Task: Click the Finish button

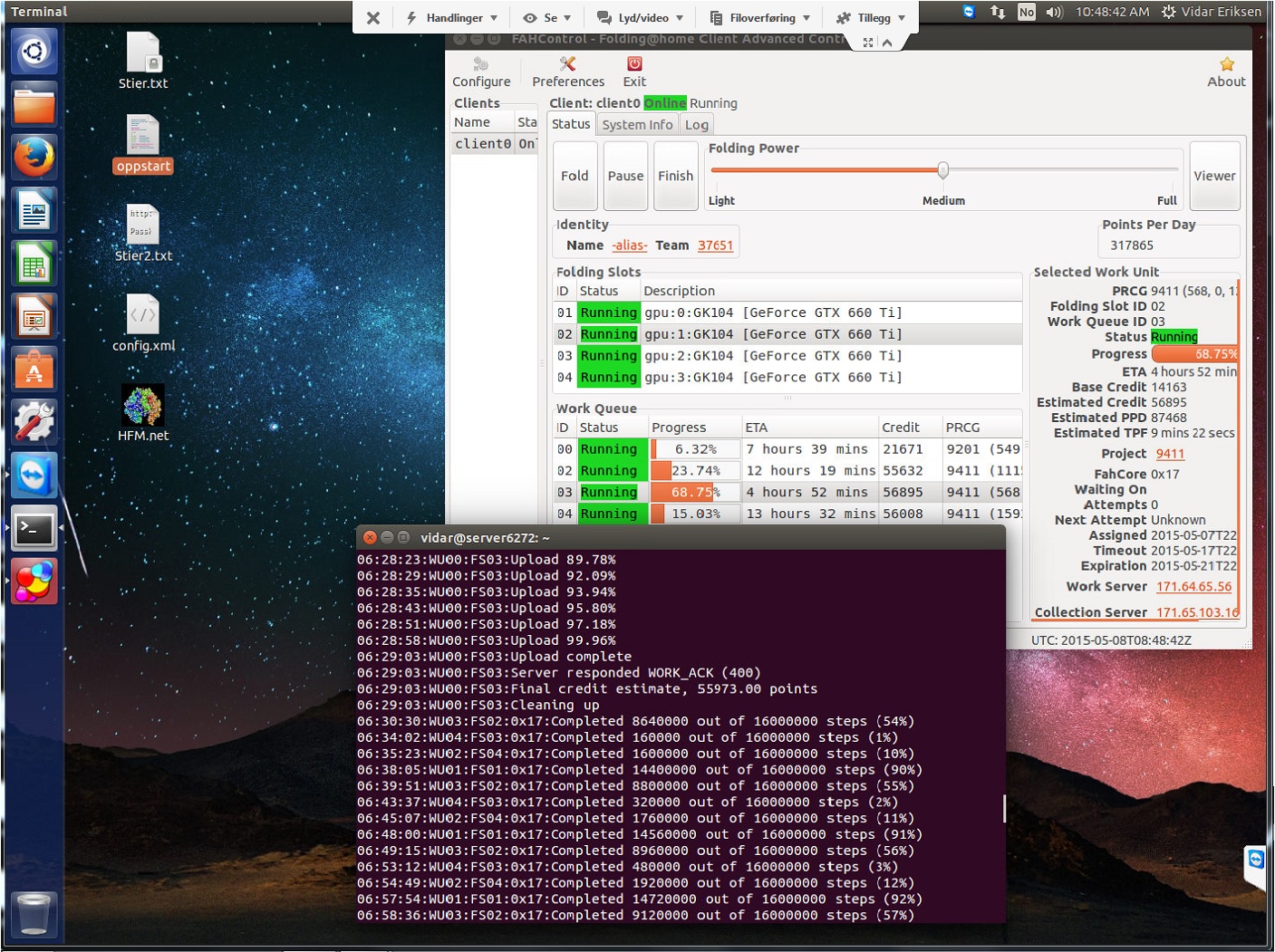Action: click(675, 176)
